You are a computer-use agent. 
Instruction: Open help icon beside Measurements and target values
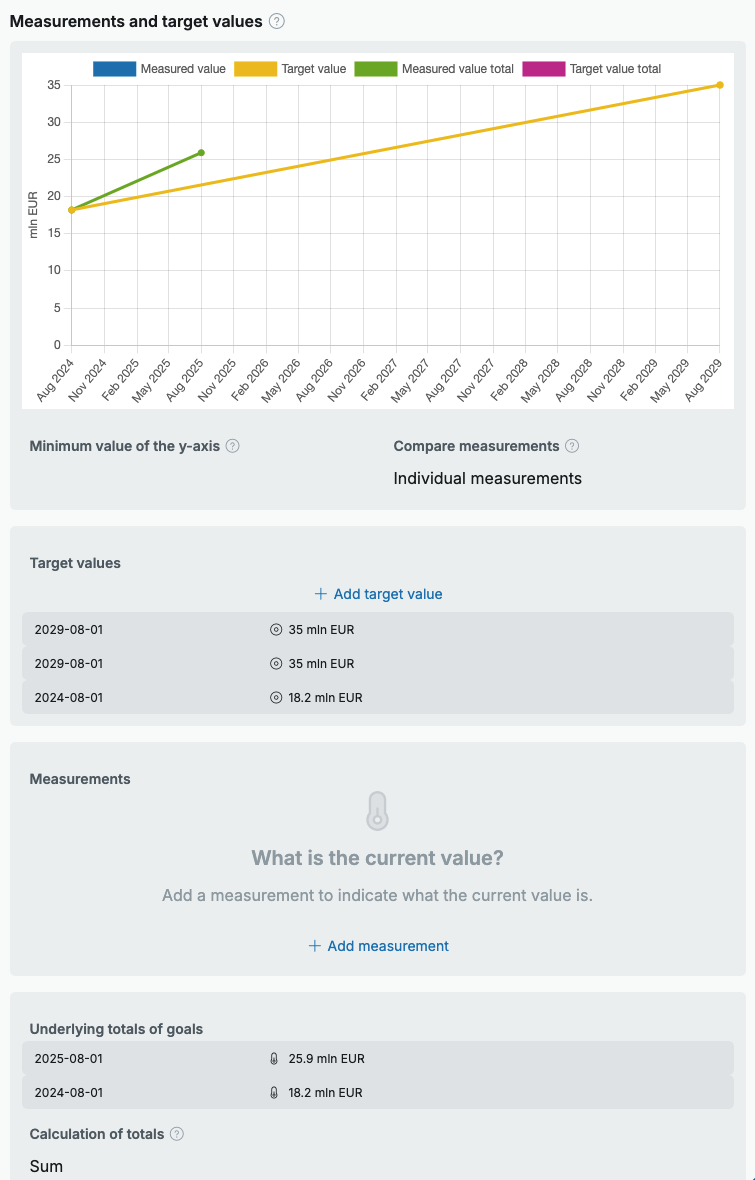[277, 21]
